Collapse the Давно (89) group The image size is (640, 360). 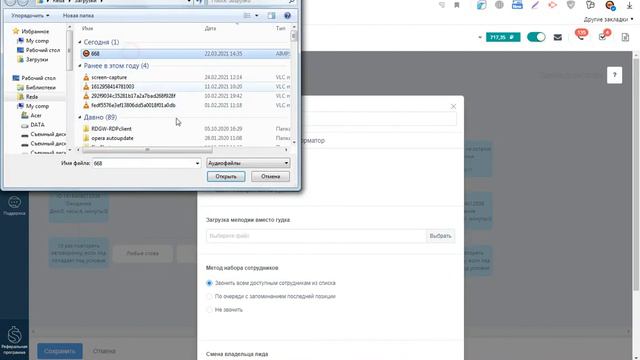(80, 118)
